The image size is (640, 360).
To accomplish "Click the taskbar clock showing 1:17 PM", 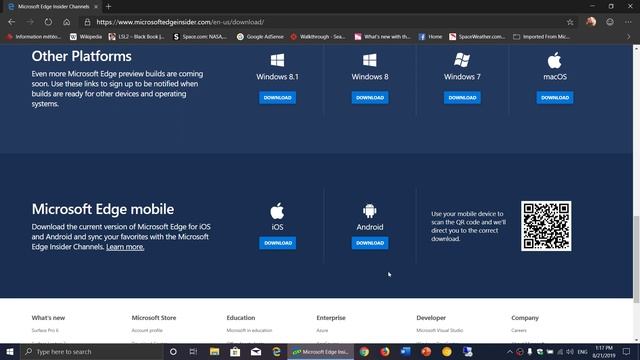I will 604,351.
